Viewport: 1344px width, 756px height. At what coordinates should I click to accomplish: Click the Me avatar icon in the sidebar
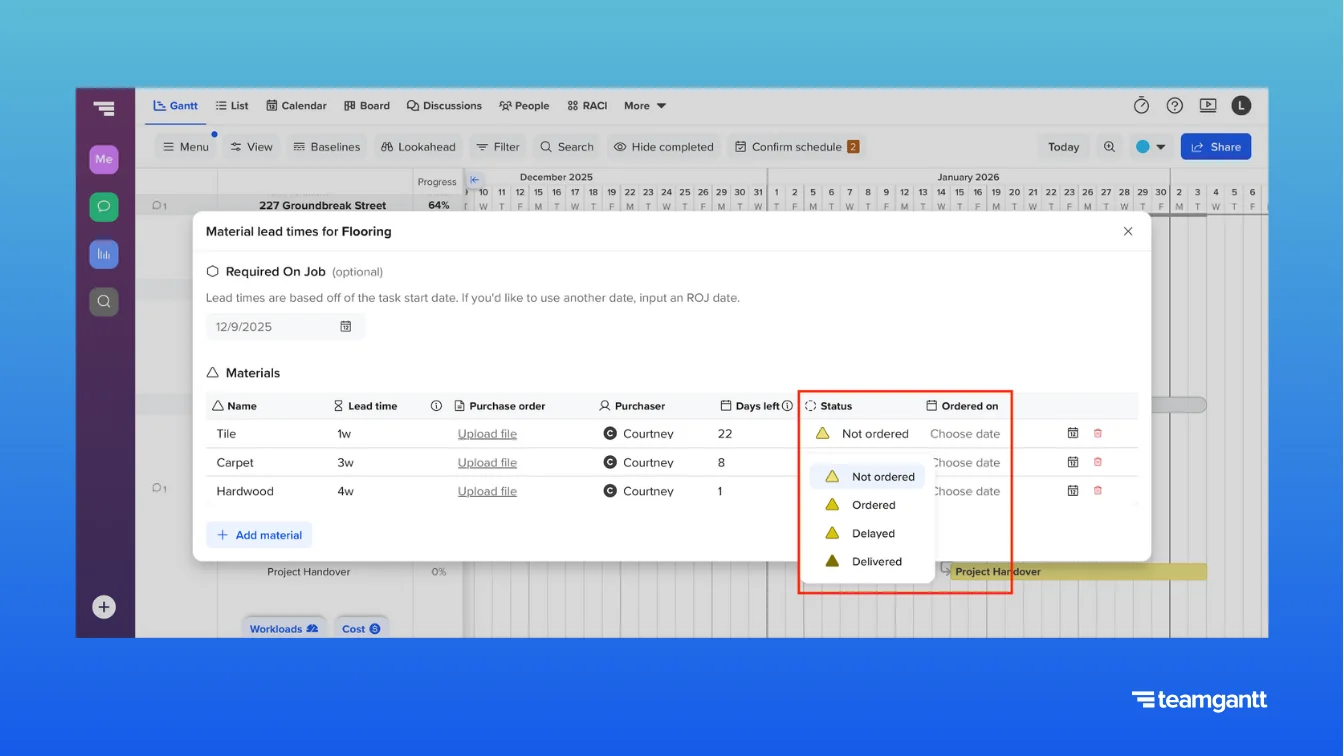(103, 159)
